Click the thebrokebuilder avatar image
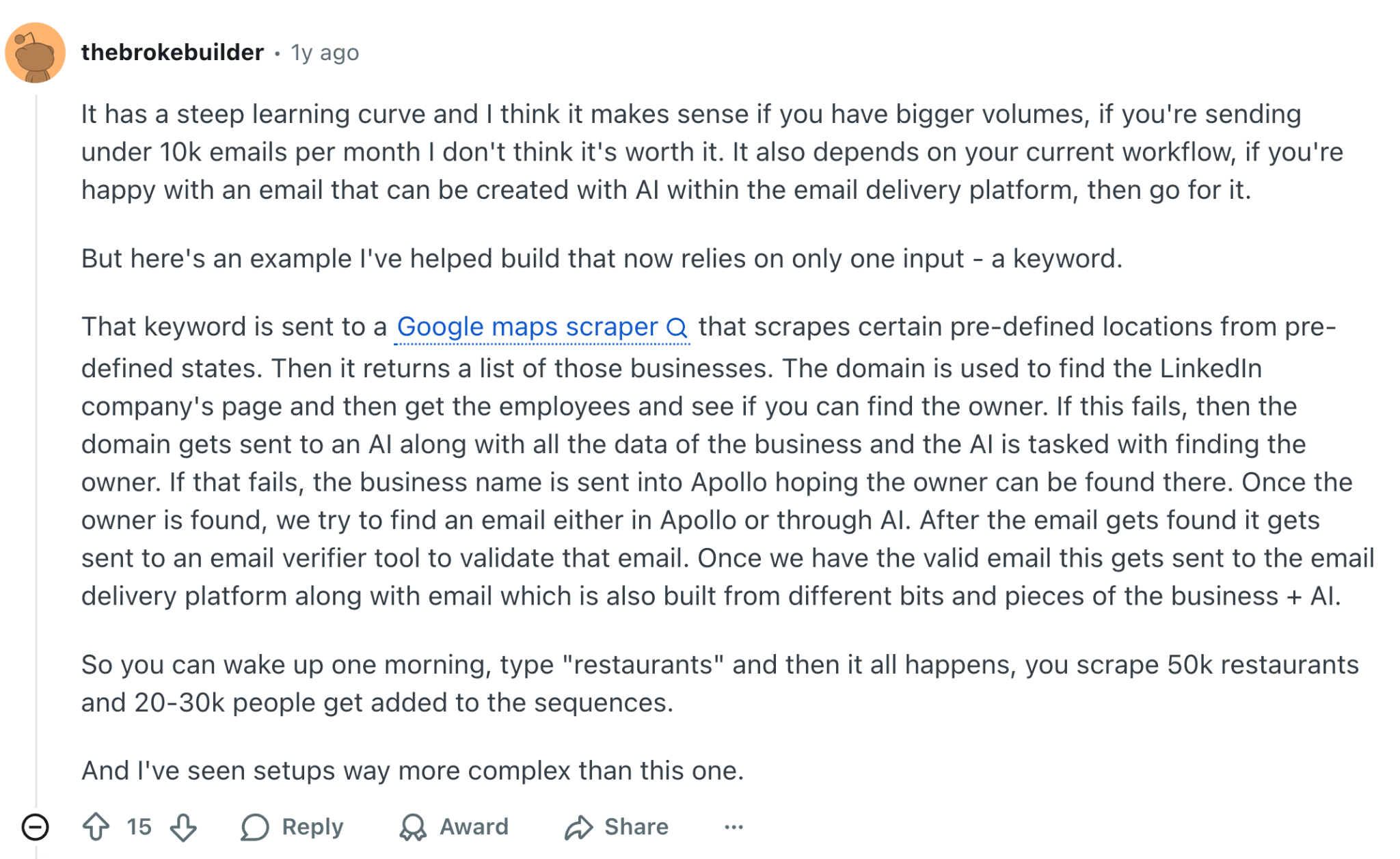1400x859 pixels. pyautogui.click(x=35, y=53)
